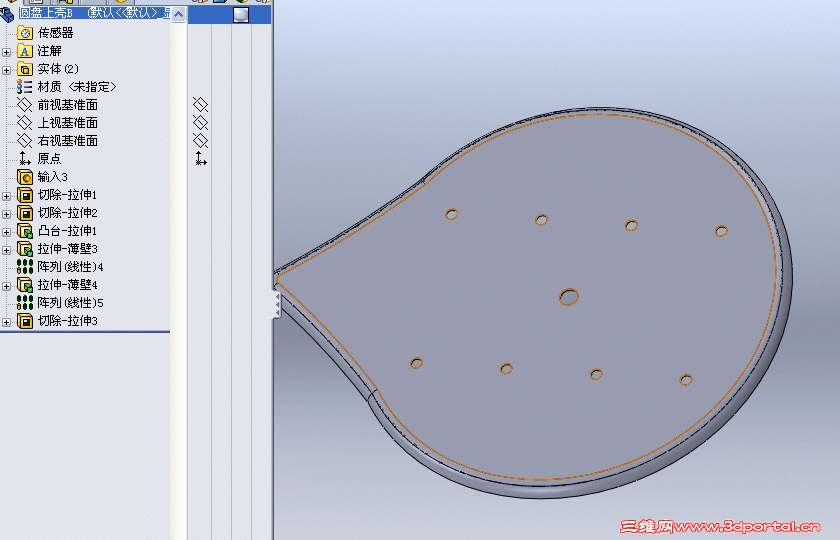Image resolution: width=840 pixels, height=540 pixels.
Task: Toggle right plane visibility in display pane
Action: [200, 140]
